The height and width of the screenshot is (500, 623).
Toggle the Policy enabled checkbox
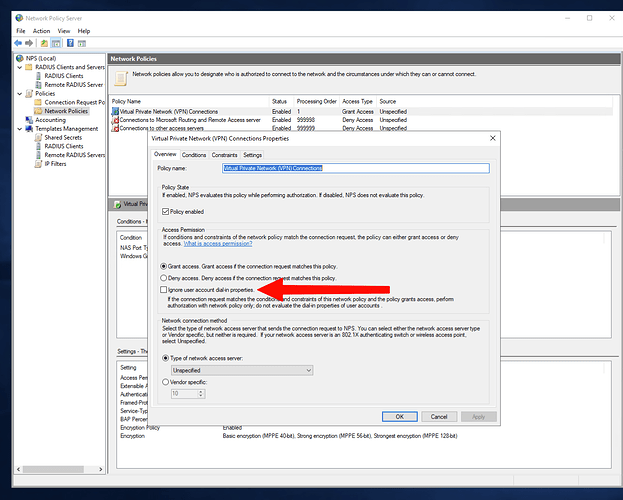[165, 211]
